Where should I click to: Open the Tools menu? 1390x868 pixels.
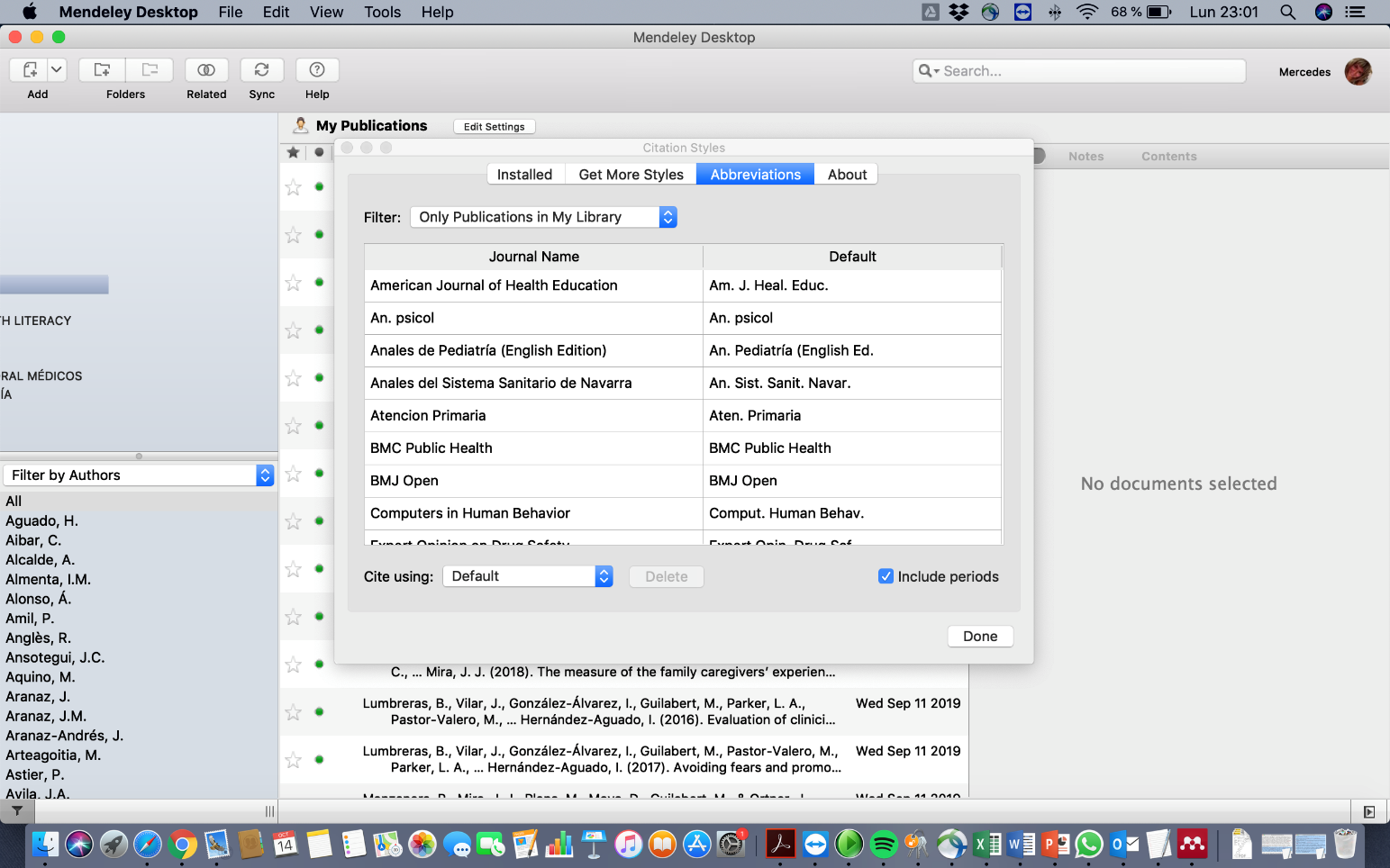(382, 12)
